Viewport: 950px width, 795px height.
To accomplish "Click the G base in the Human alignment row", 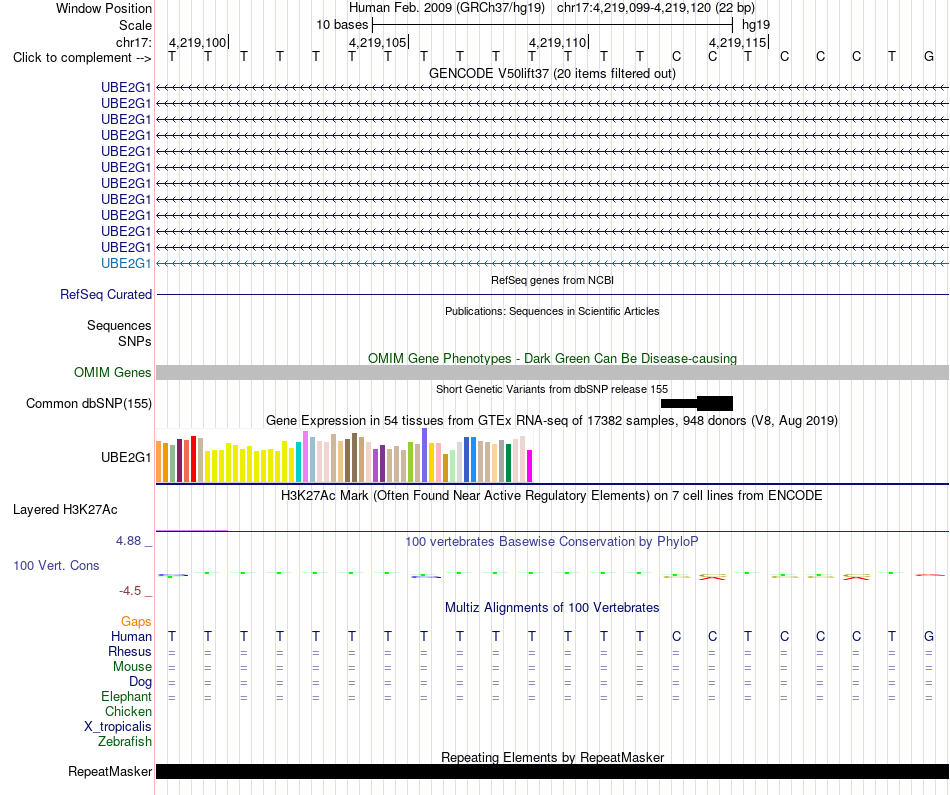I will pos(928,637).
